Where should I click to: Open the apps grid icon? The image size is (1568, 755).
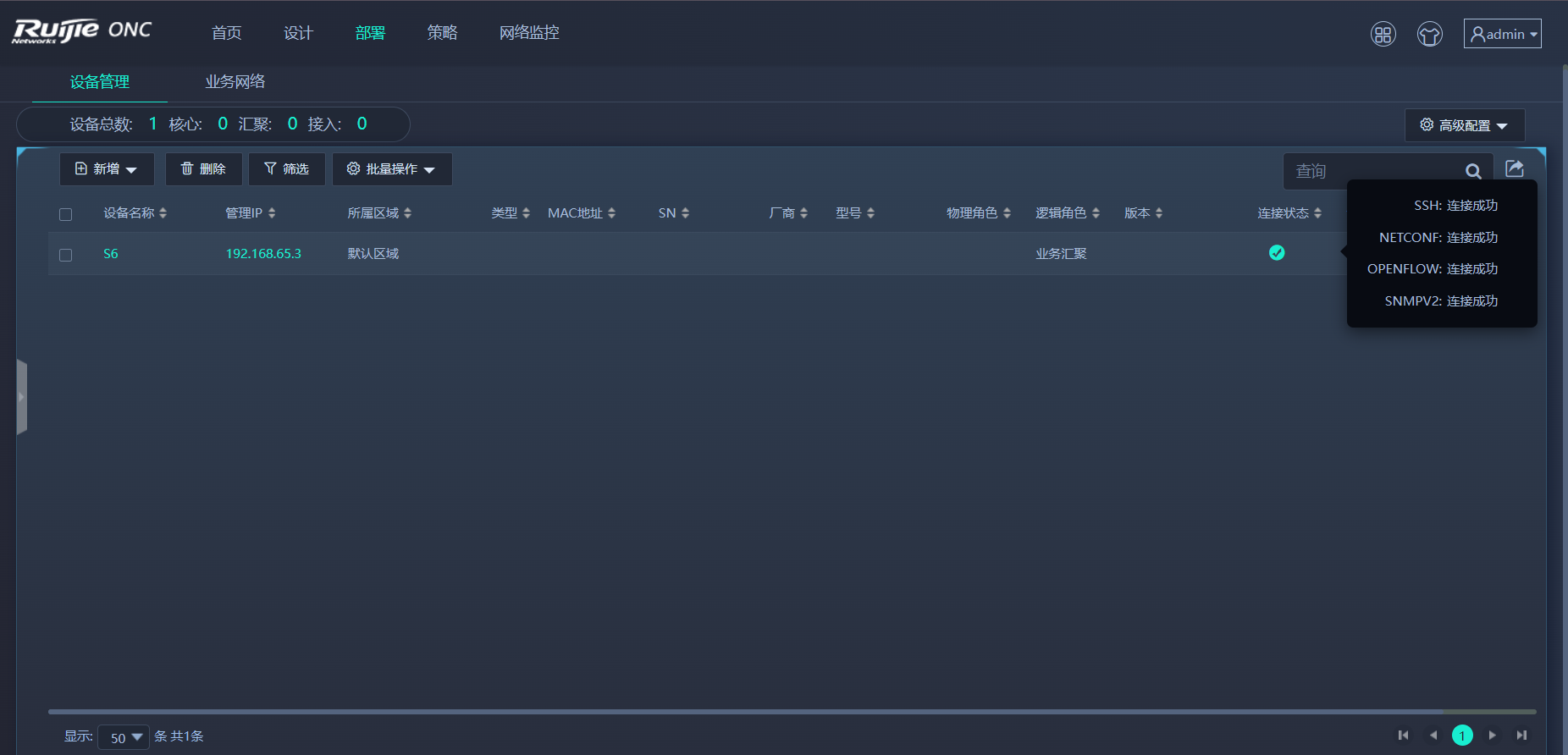tap(1383, 34)
